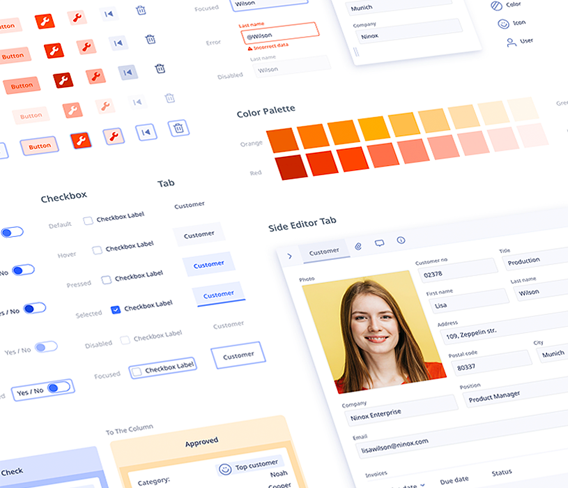
Task: Click the blue-outlined skip-to-start icon button
Action: point(146,132)
